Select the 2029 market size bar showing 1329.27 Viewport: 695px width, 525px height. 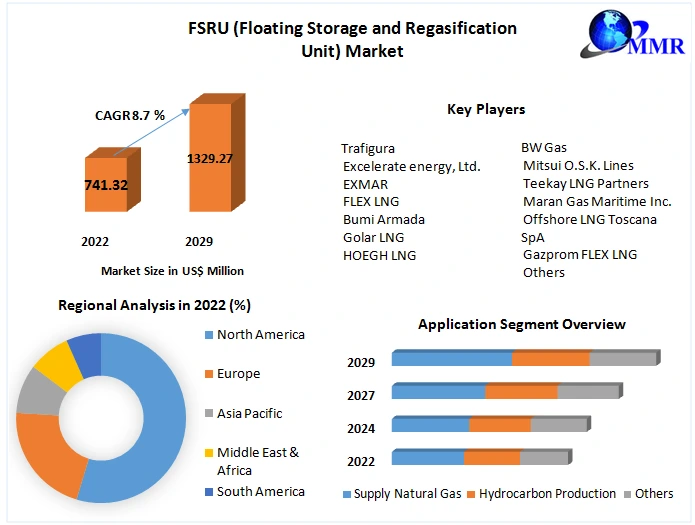point(210,158)
